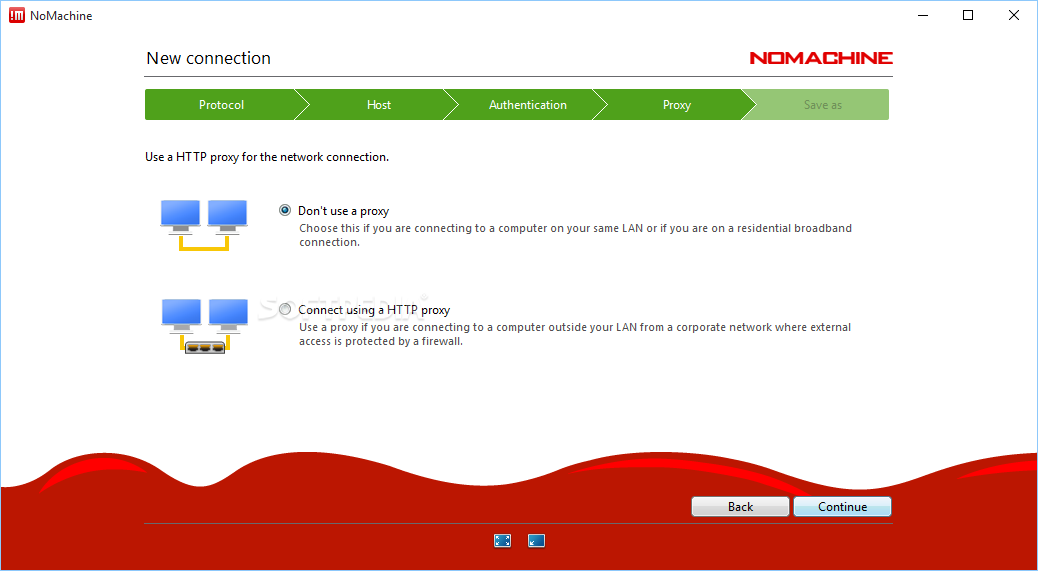The width and height of the screenshot is (1038, 571).
Task: Select "Connect using a HTTP proxy" option
Action: (285, 309)
